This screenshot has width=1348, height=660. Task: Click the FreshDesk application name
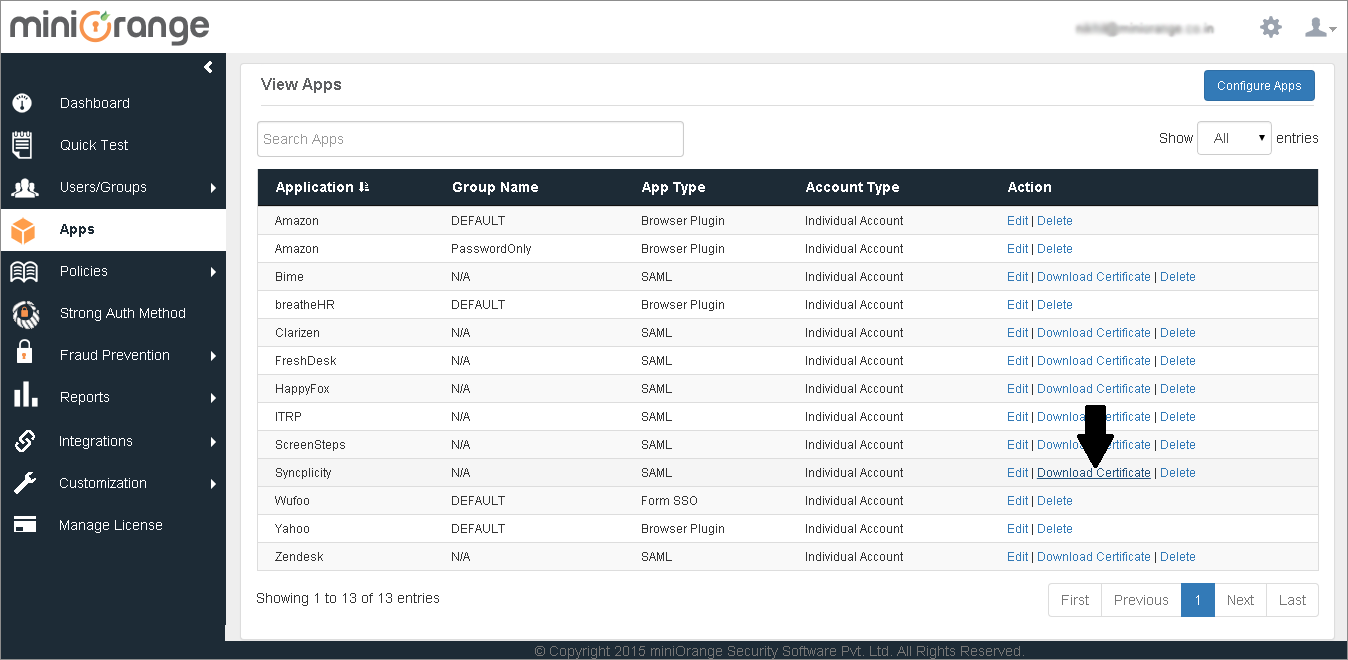pyautogui.click(x=304, y=361)
